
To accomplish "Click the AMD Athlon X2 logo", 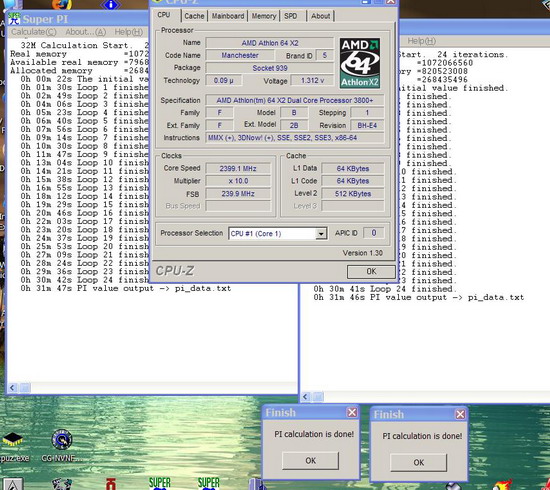I will point(360,63).
